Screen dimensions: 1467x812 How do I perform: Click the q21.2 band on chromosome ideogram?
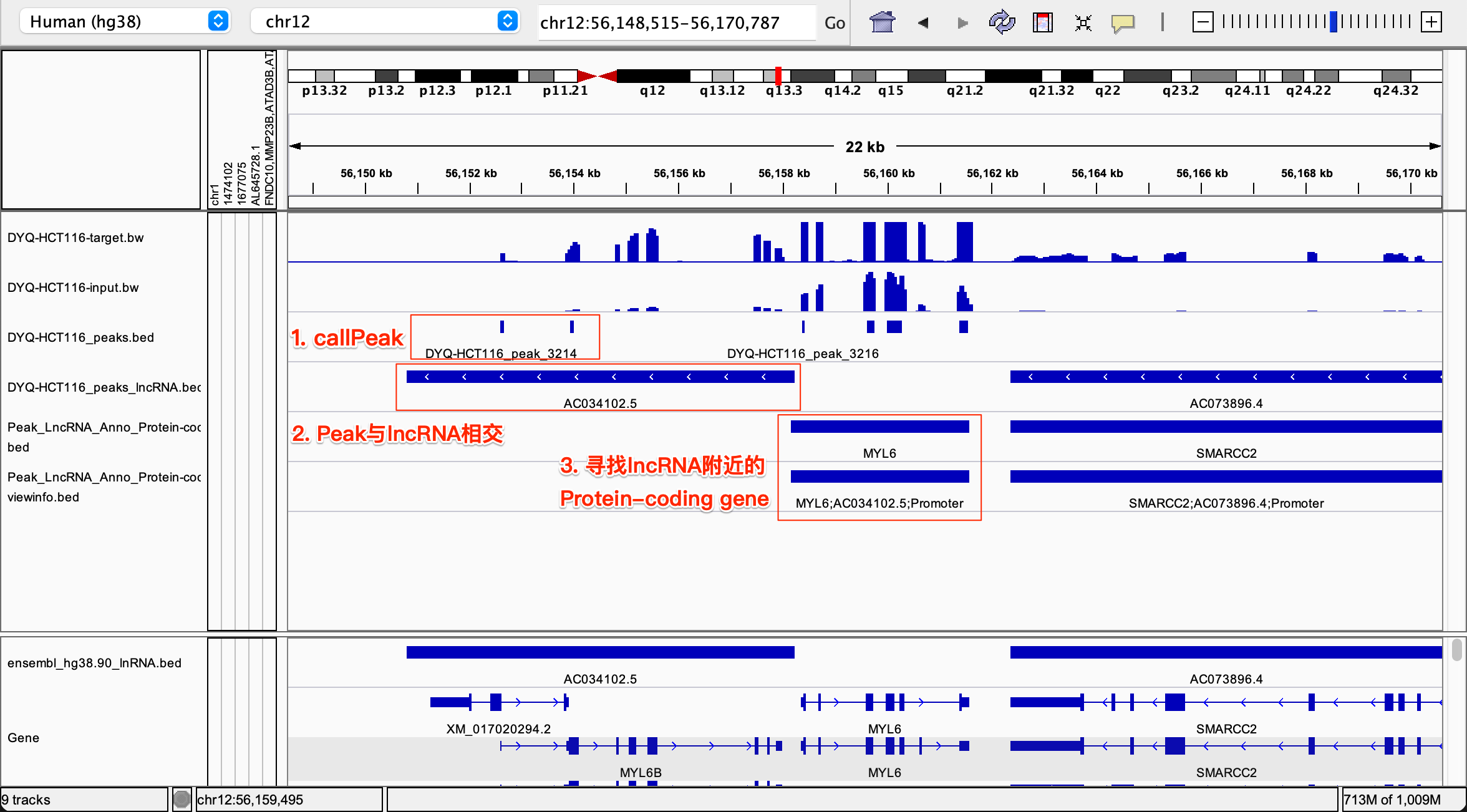(x=964, y=76)
